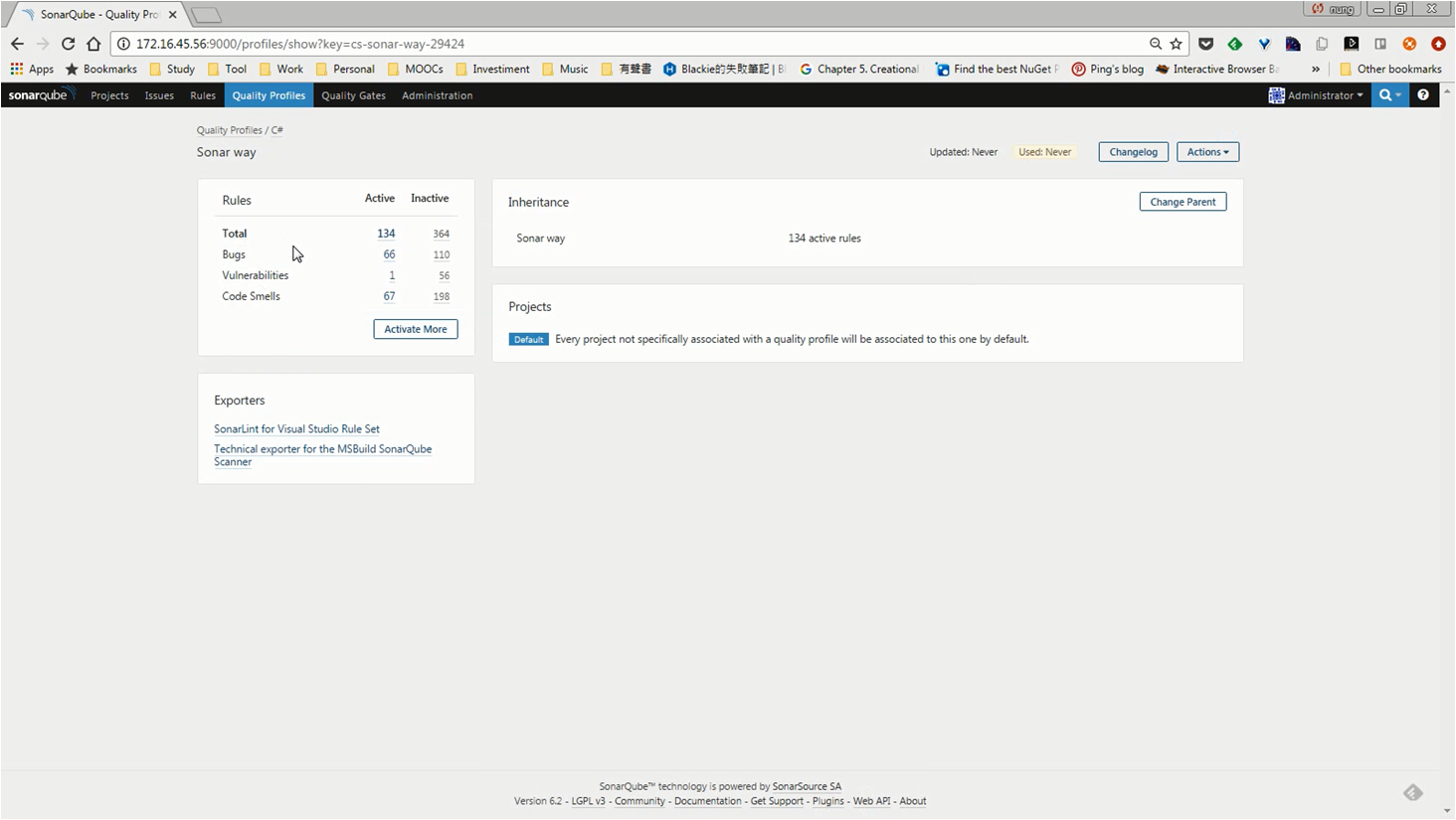This screenshot has height=820, width=1456.
Task: Open inactive Vulnerabilities count 56
Action: coord(444,275)
